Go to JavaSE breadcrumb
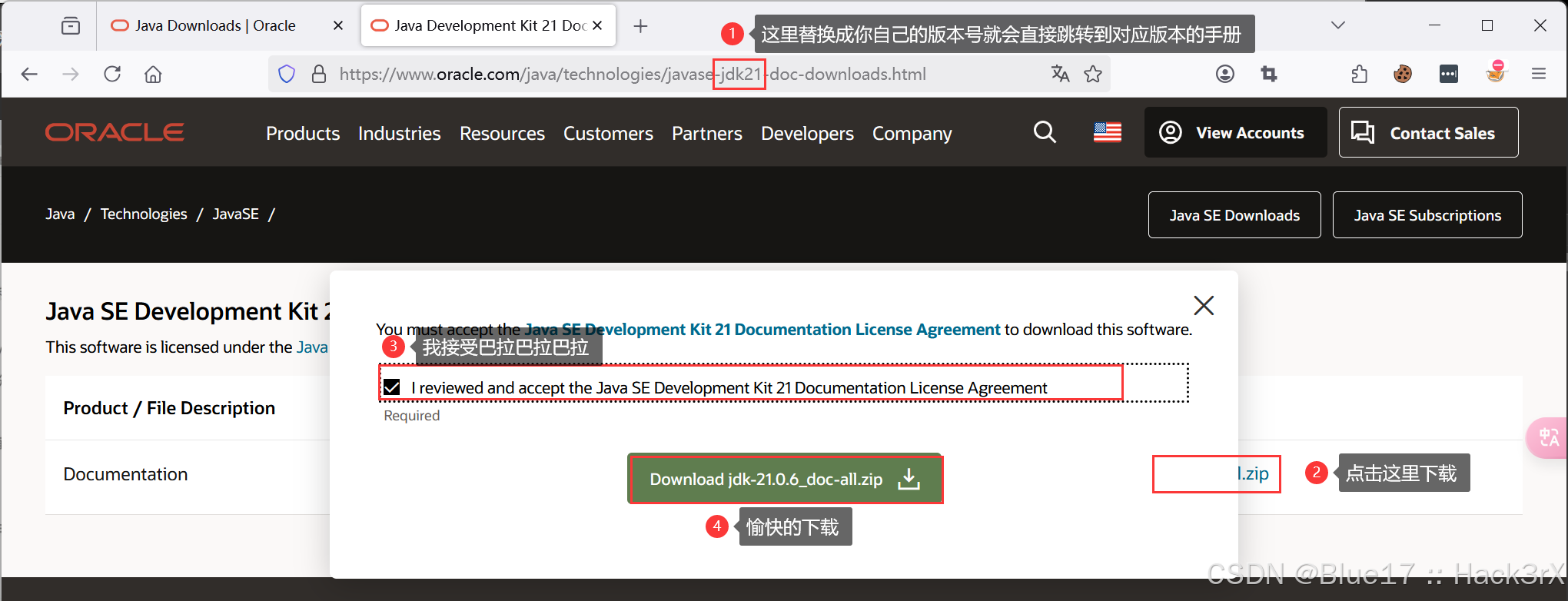1568x601 pixels. [235, 214]
